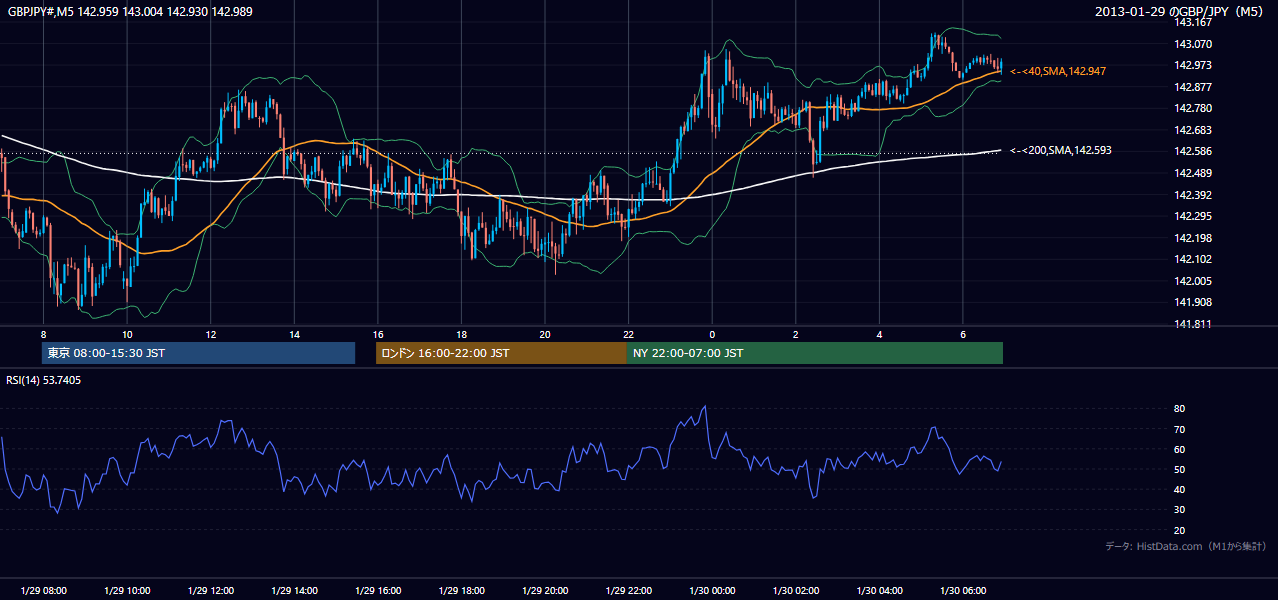
Task: Click RSI scale value 80
Action: point(1179,409)
